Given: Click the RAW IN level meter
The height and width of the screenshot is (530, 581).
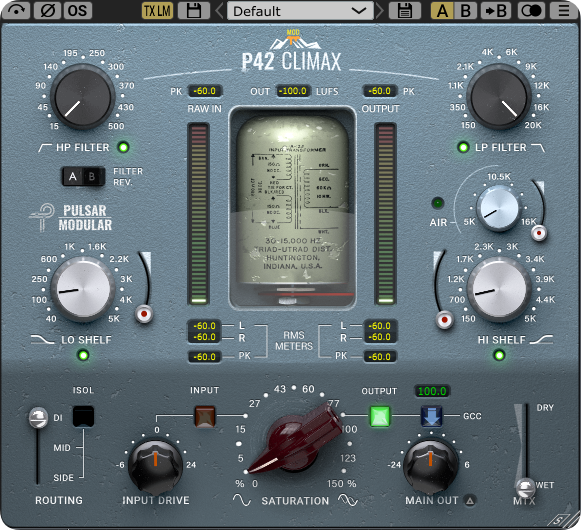Looking at the screenshot, I should [x=199, y=214].
